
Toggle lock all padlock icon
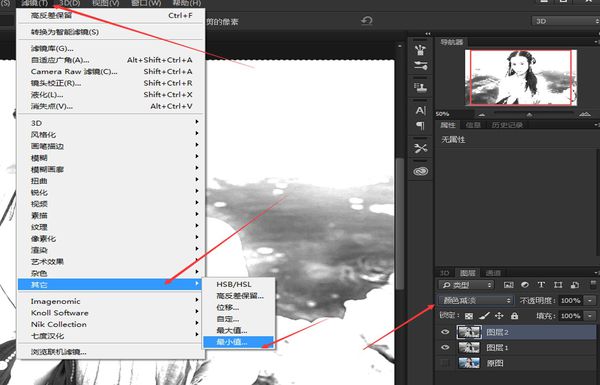pos(514,316)
